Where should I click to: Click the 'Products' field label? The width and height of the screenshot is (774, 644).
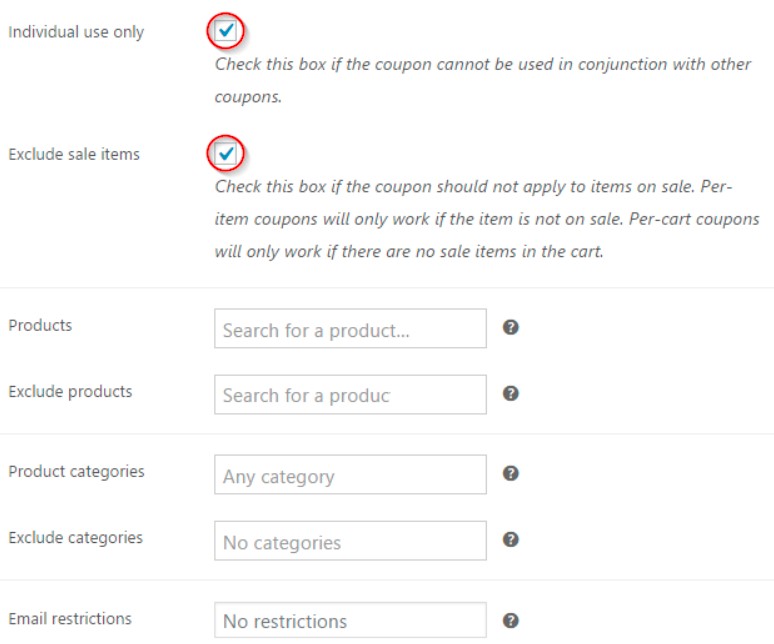[x=40, y=325]
